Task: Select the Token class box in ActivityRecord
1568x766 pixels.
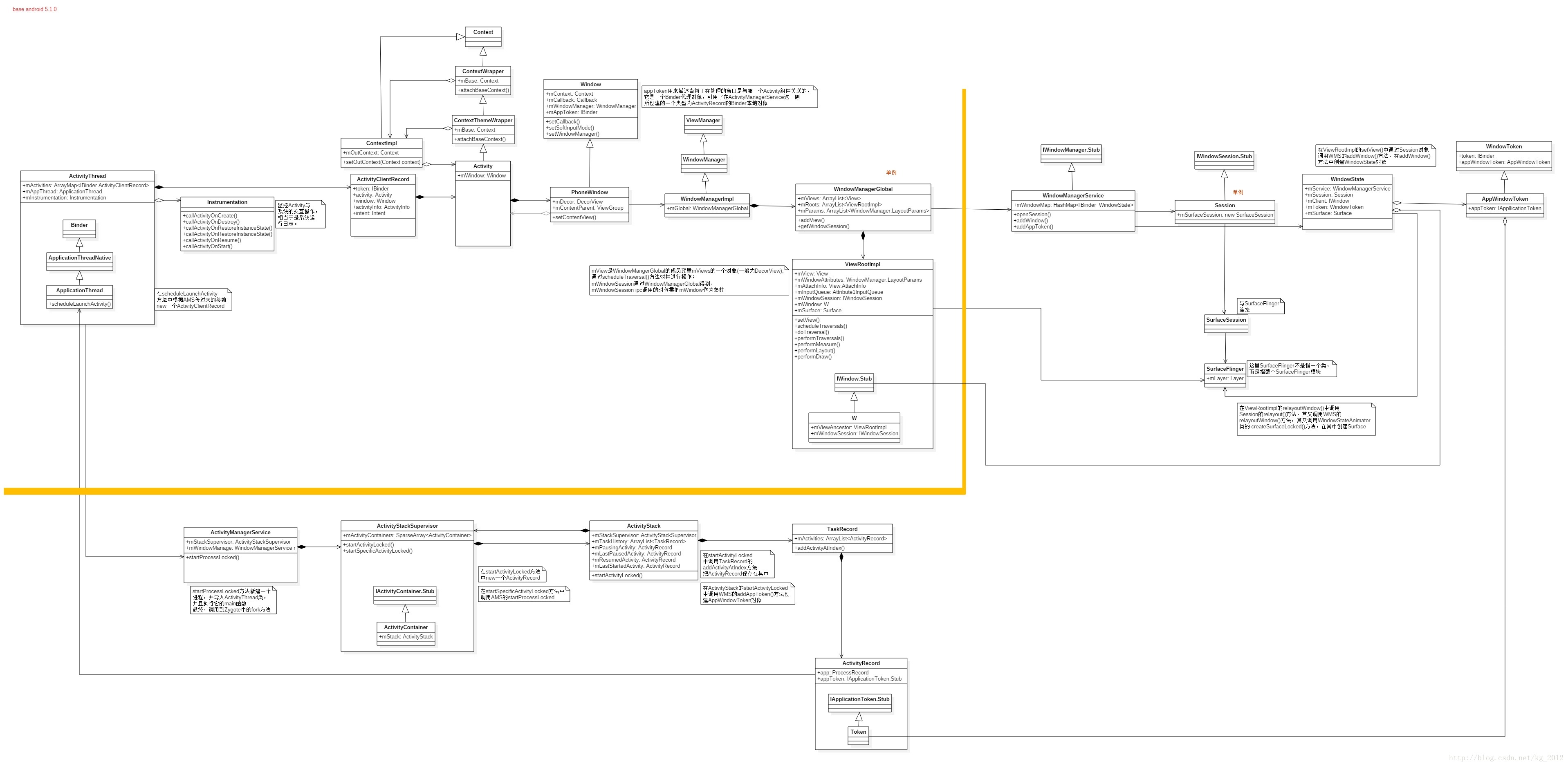Action: pyautogui.click(x=858, y=736)
